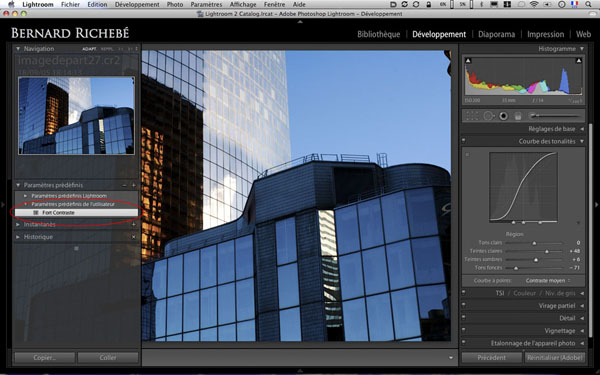Create new preset with the plus icon
The height and width of the screenshot is (375, 600).
(134, 185)
